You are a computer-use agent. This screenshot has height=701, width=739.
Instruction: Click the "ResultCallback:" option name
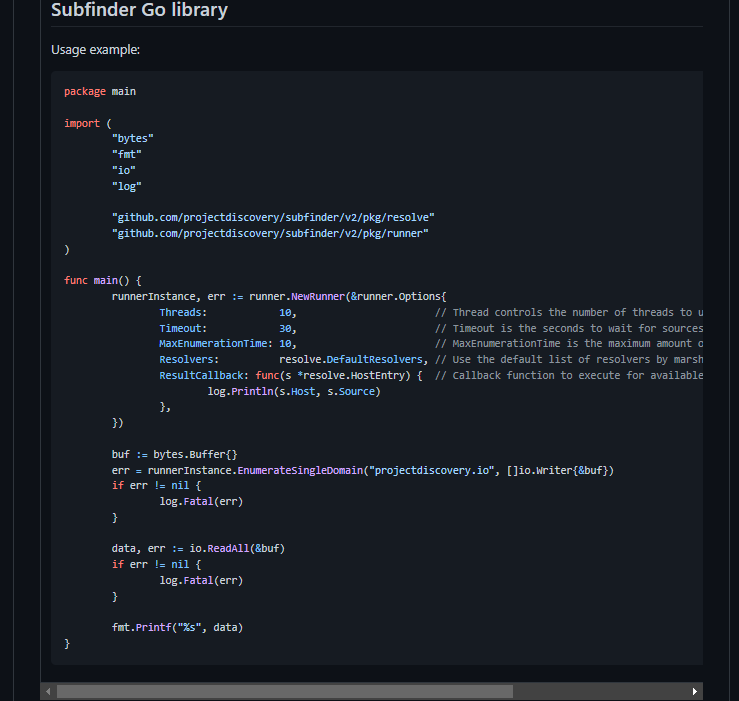[x=204, y=376]
